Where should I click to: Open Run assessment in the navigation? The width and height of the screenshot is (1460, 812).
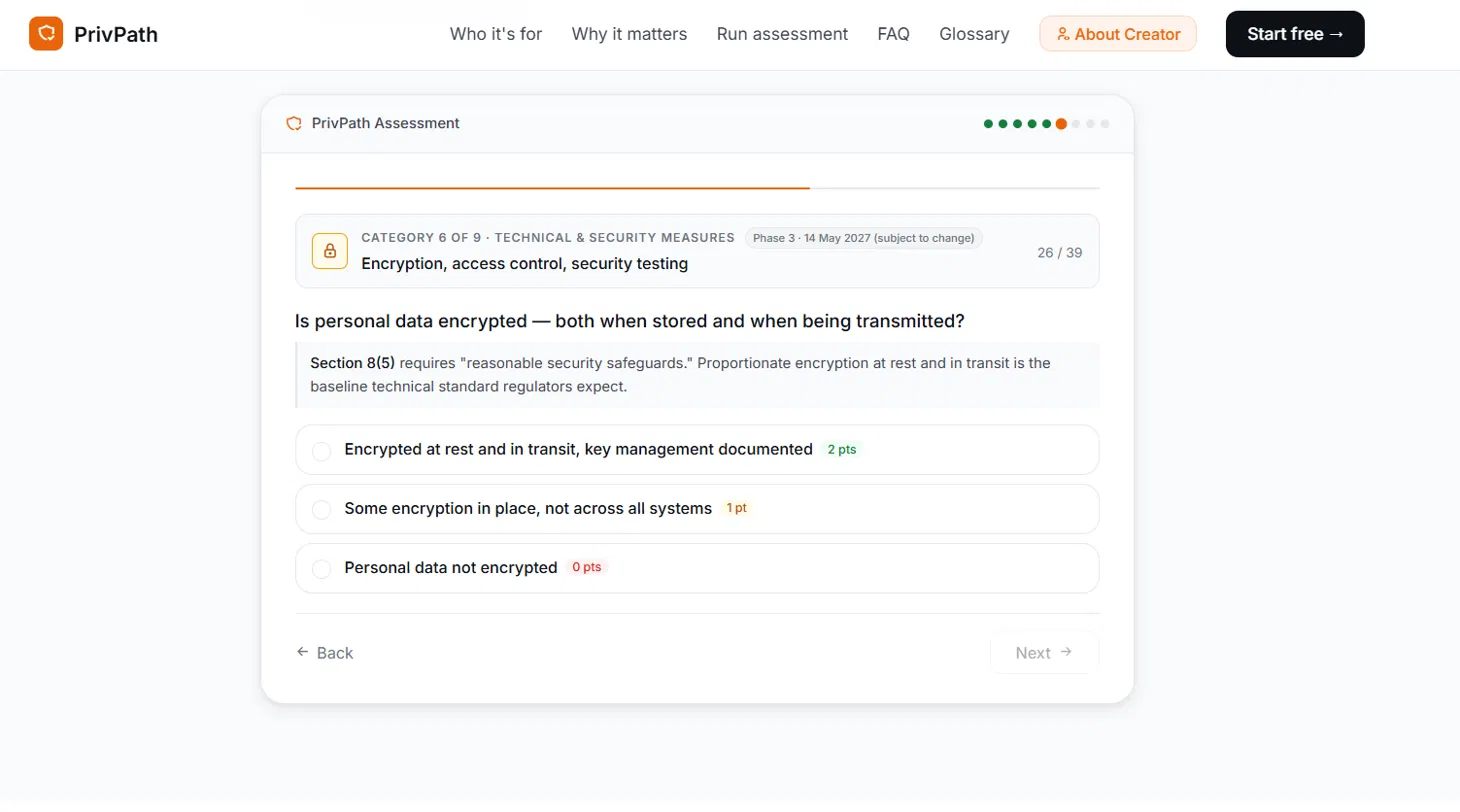tap(782, 34)
